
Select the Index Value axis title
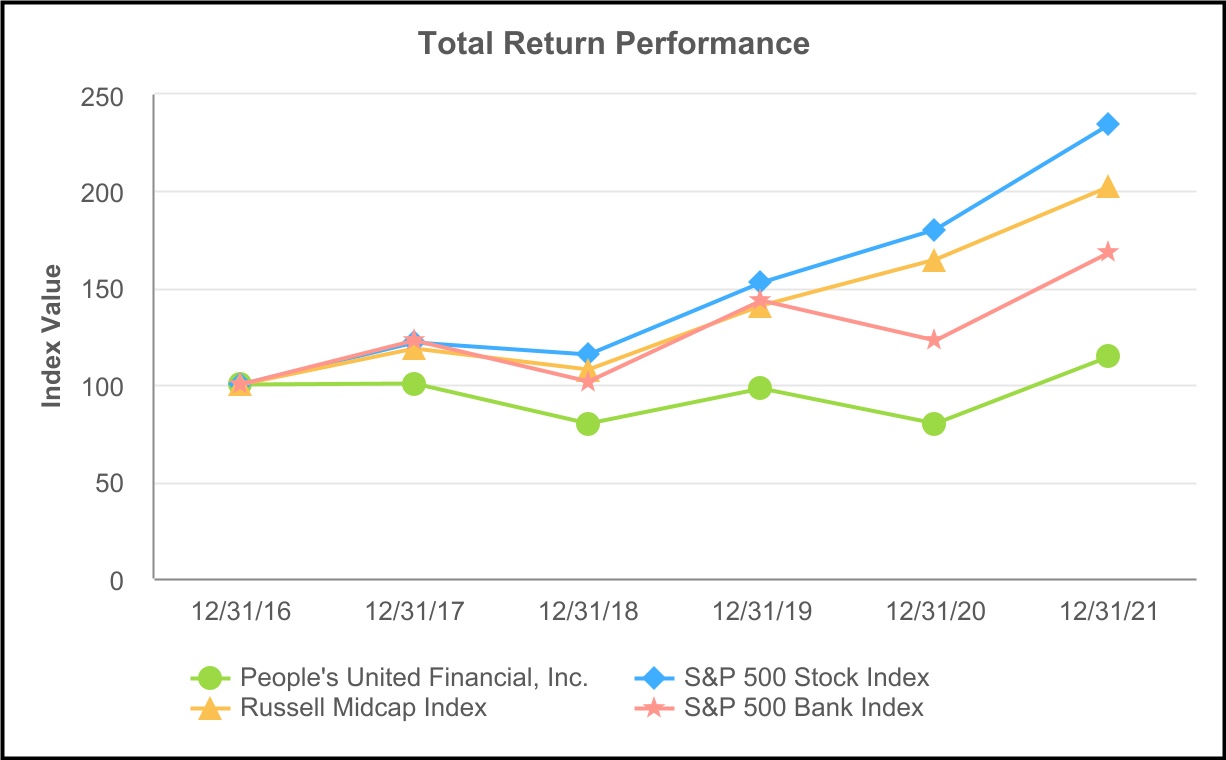click(x=52, y=336)
